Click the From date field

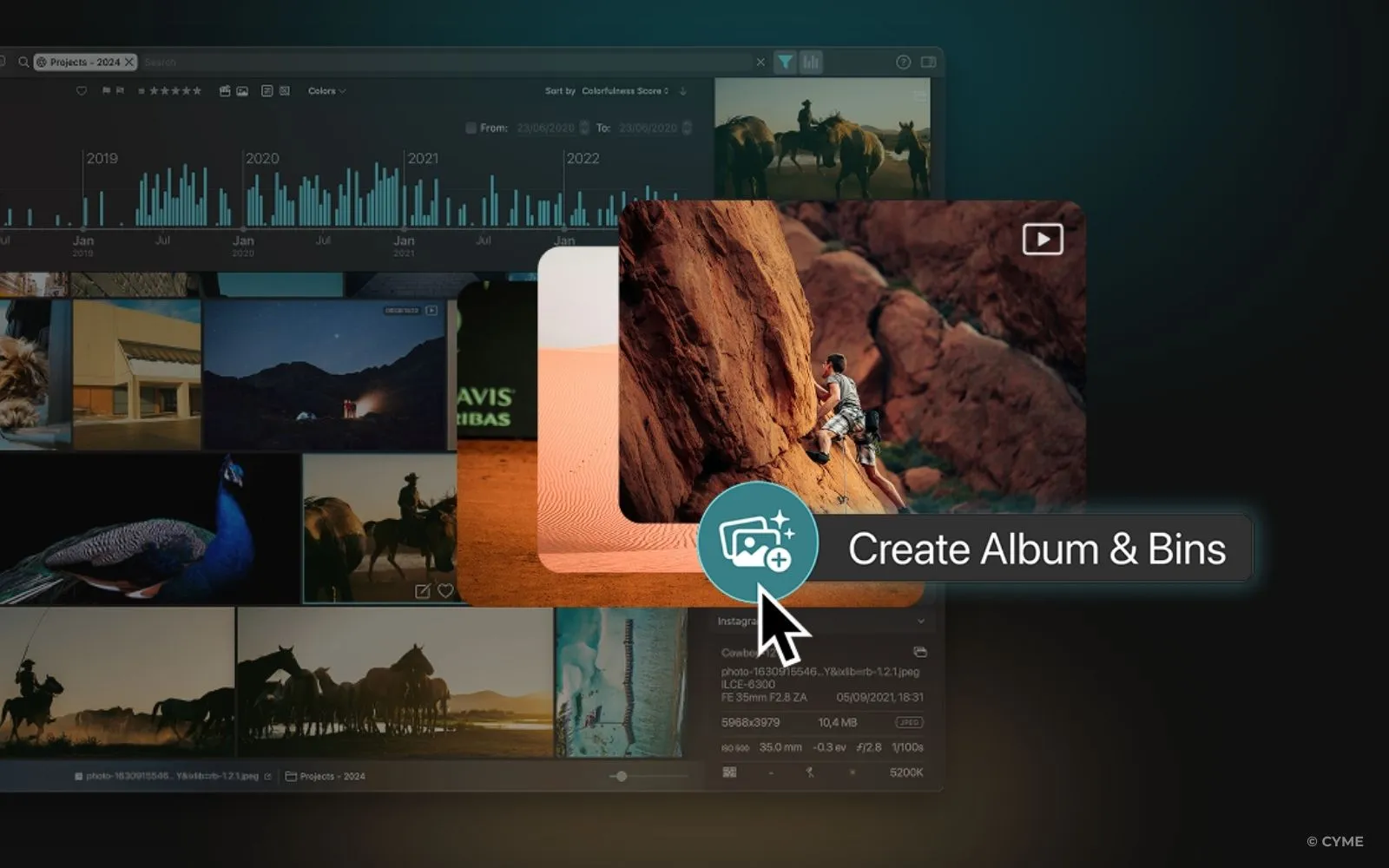click(546, 128)
